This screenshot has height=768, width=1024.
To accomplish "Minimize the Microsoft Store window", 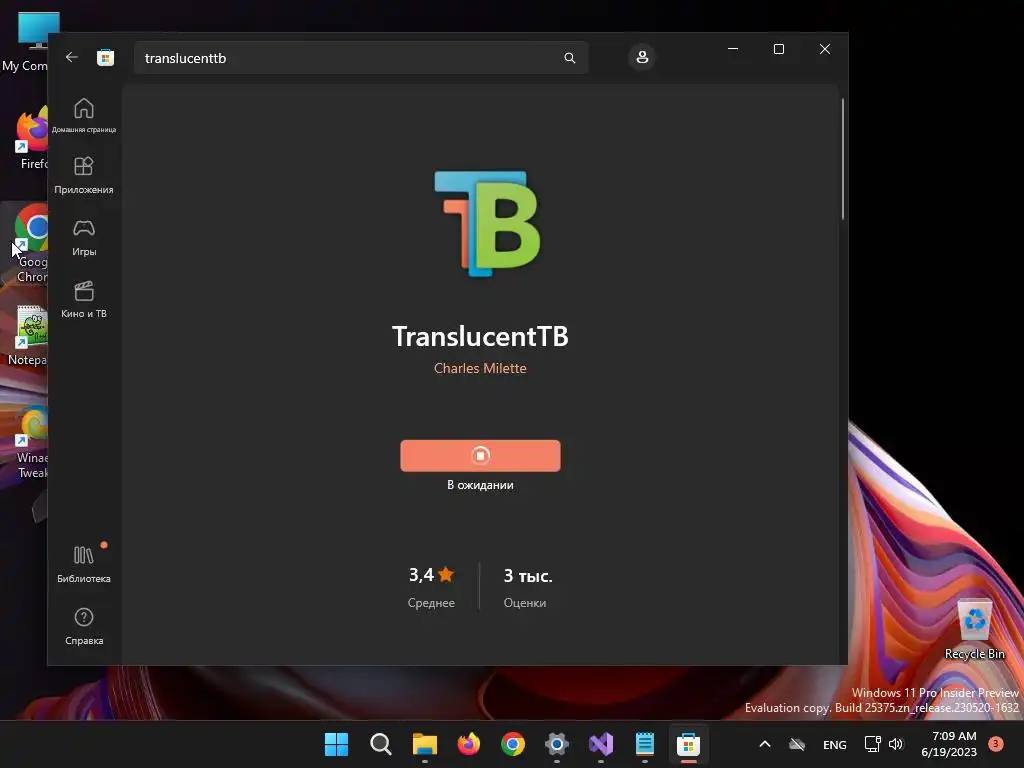I will coord(733,49).
